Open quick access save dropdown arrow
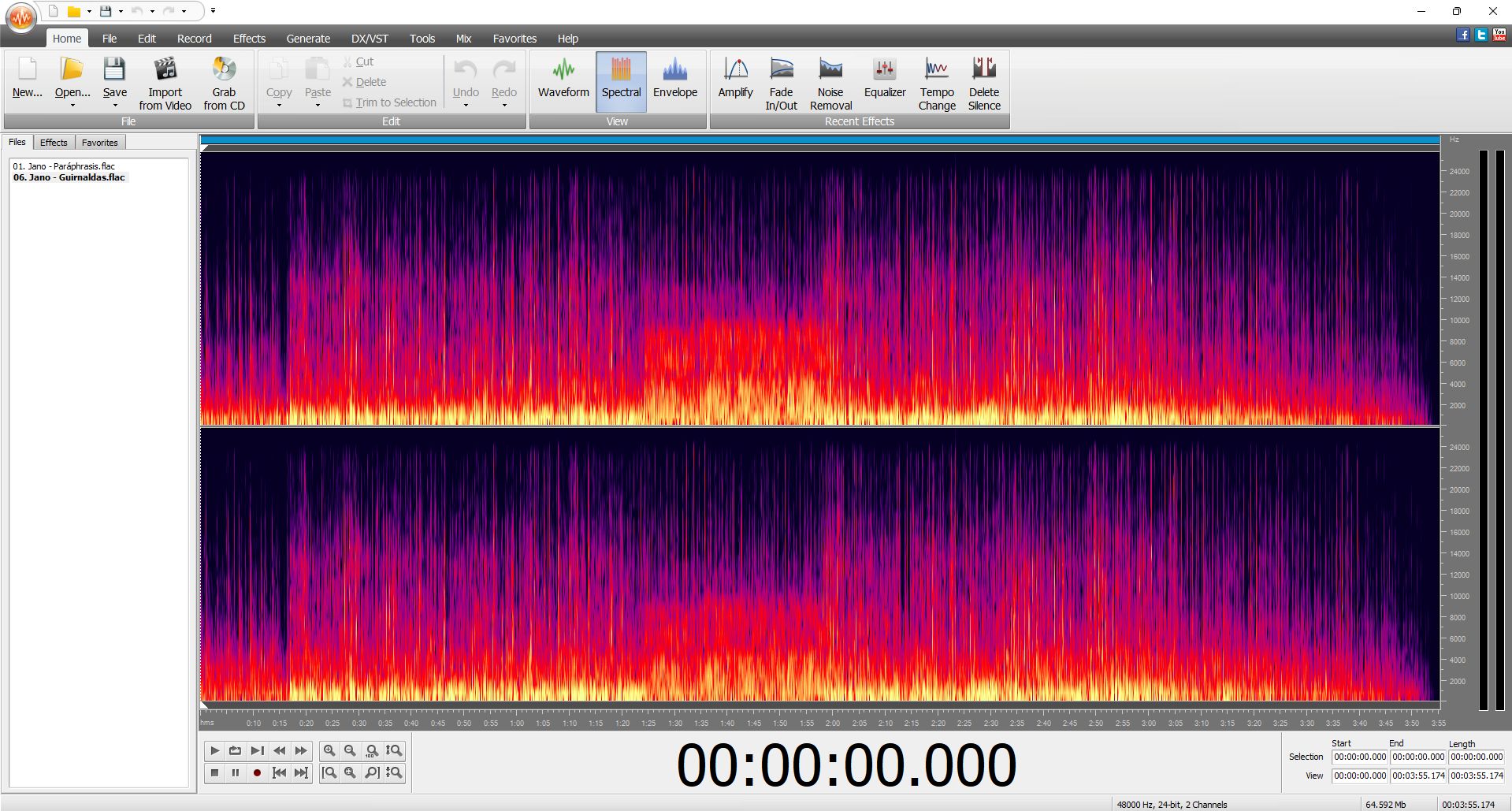This screenshot has width=1512, height=811. pos(121,12)
